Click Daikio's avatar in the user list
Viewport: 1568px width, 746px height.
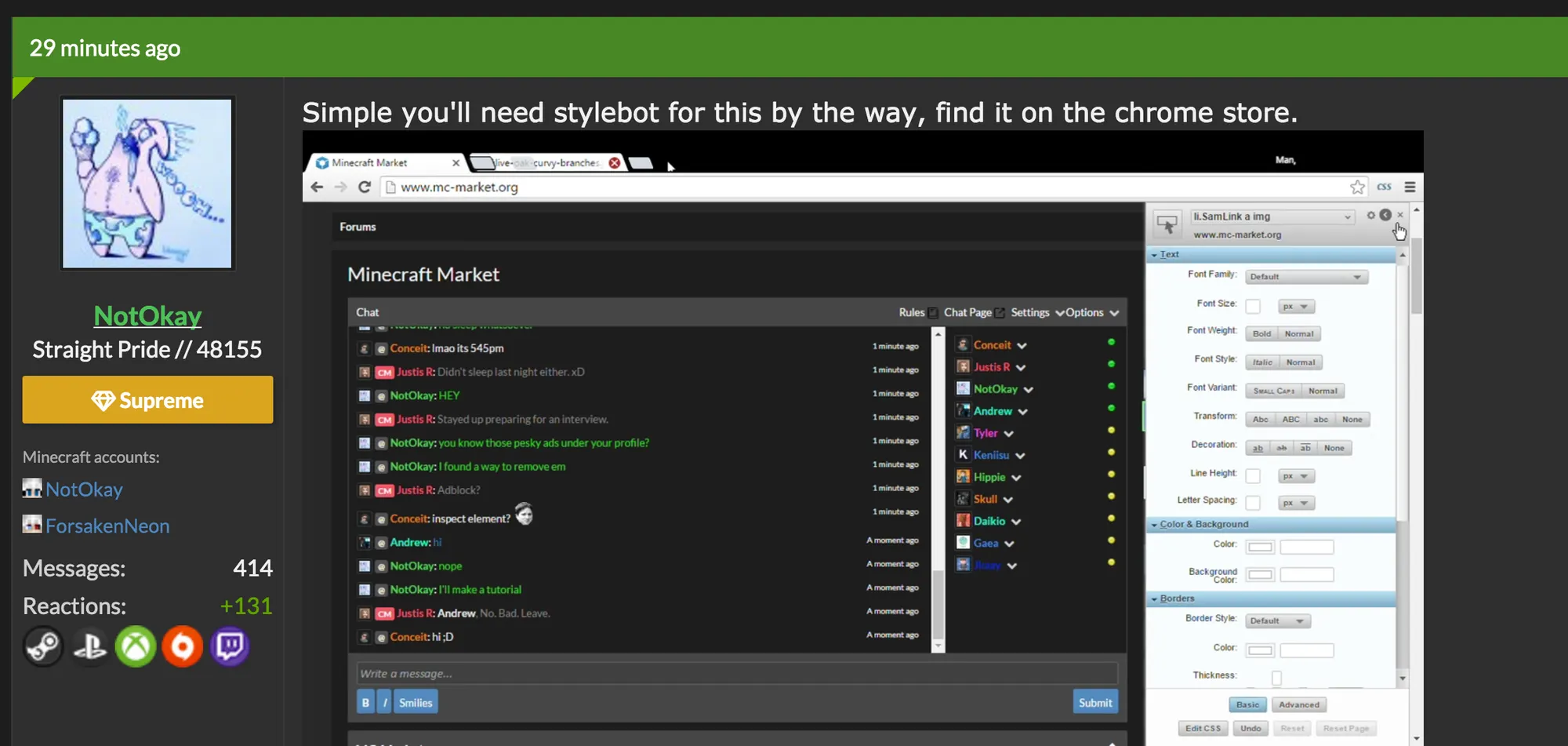click(x=963, y=520)
